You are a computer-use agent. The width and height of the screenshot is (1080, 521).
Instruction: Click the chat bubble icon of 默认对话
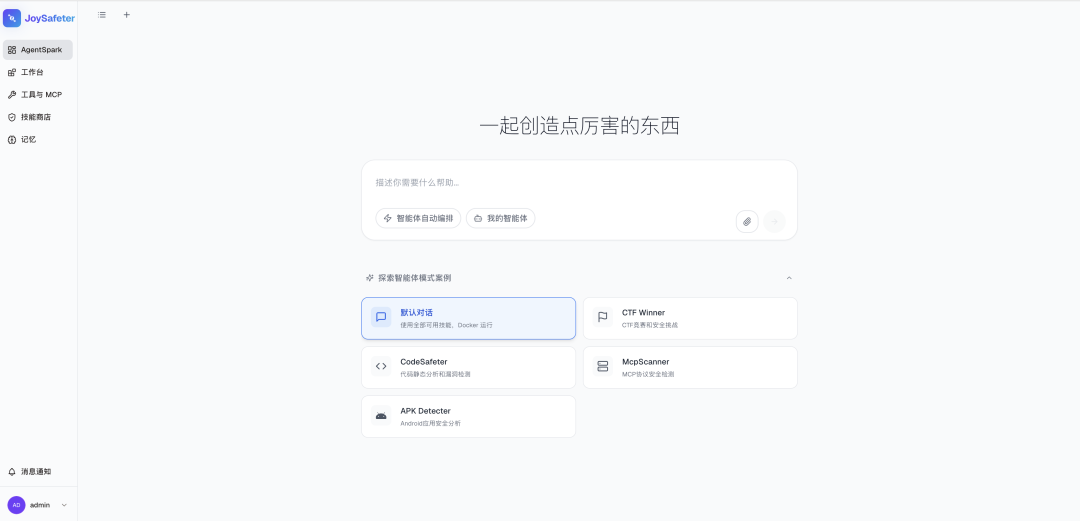(381, 317)
